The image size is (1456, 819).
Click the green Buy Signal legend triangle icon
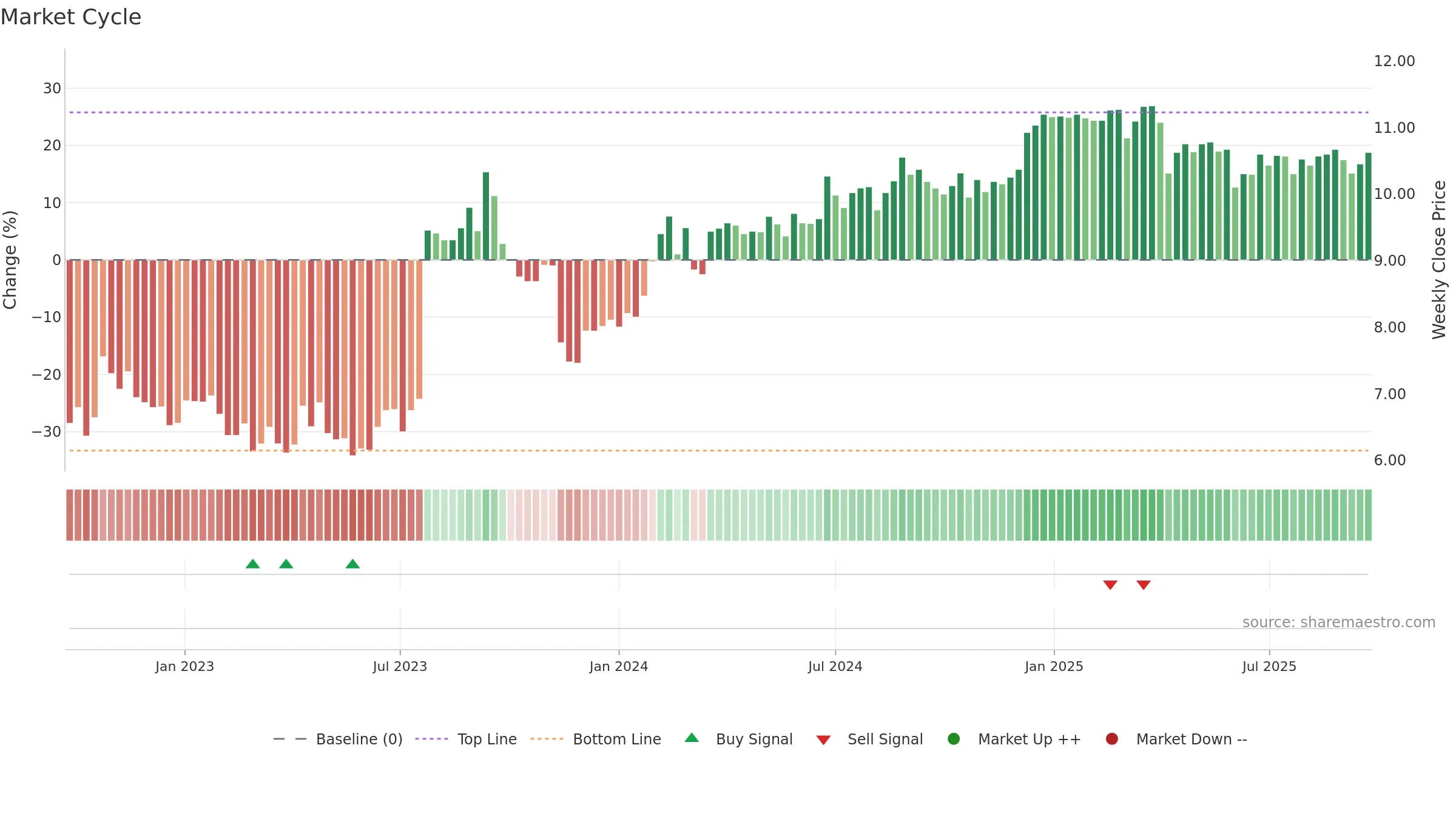[x=692, y=738]
